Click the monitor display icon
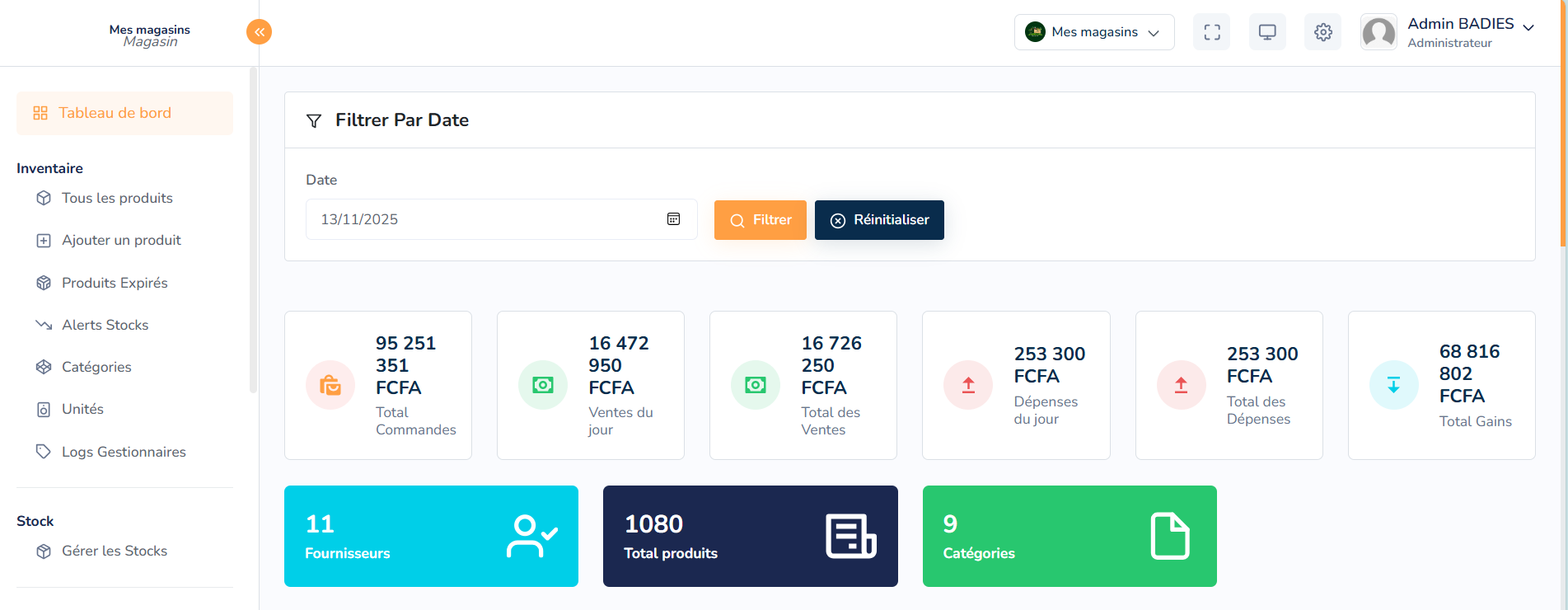1568x610 pixels. click(1267, 32)
